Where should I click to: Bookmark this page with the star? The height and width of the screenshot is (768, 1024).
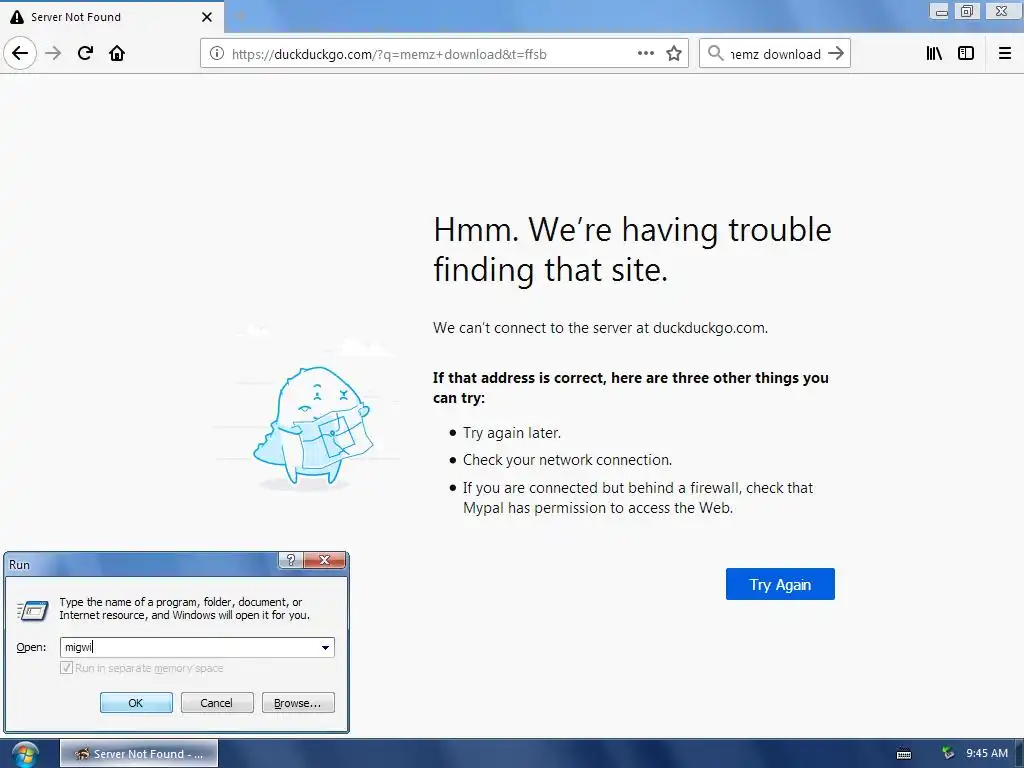tap(674, 54)
